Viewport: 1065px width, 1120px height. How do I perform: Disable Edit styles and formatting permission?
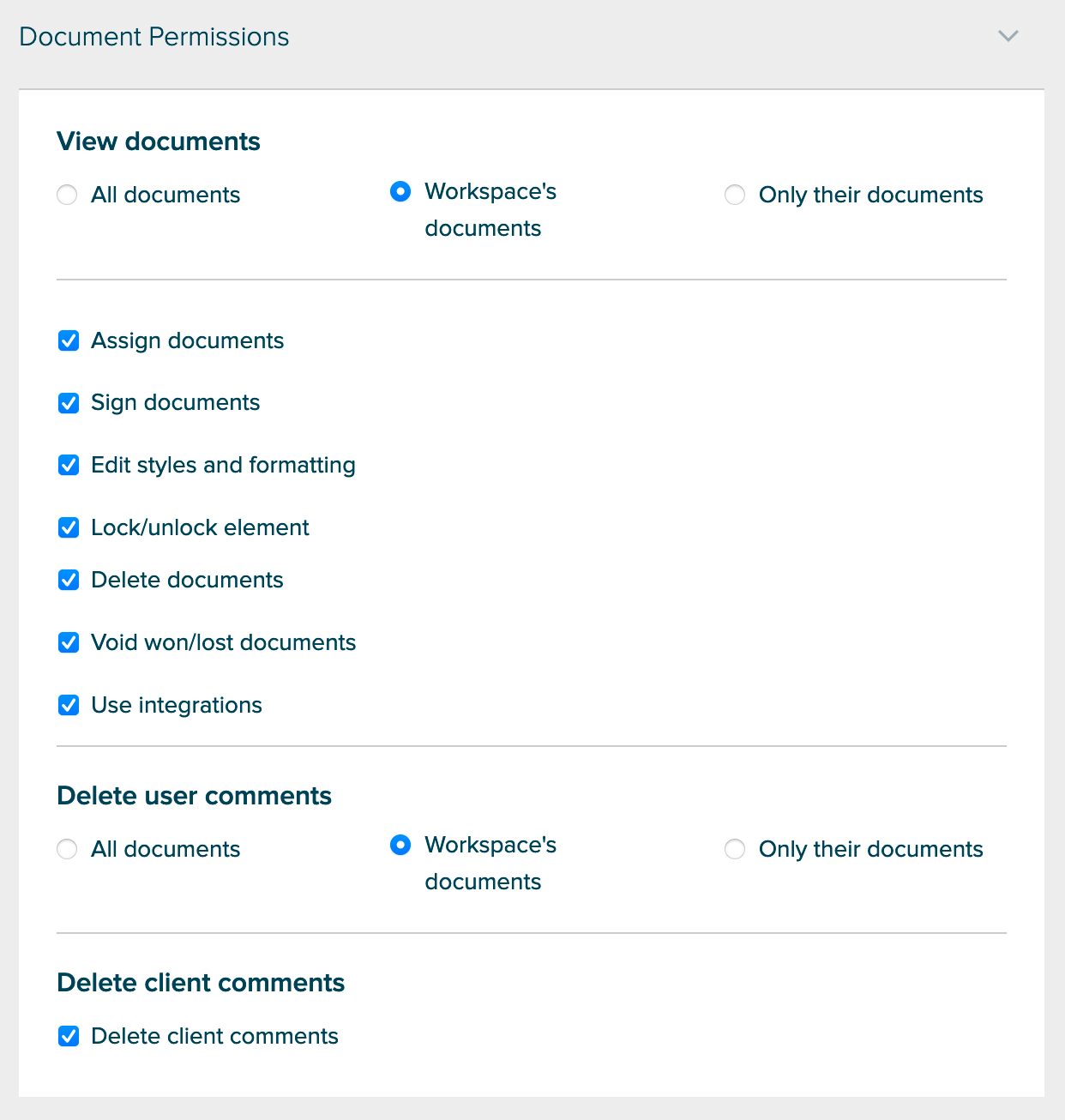click(x=69, y=465)
